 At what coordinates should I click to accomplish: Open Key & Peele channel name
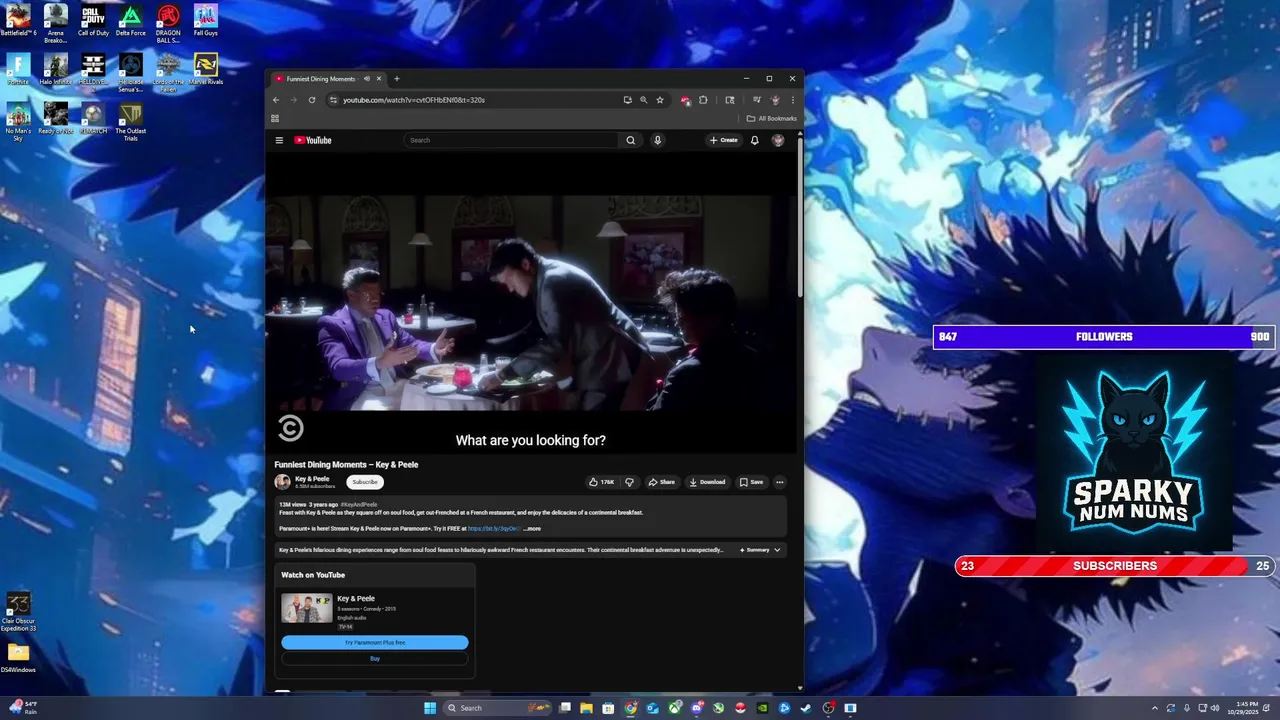[312, 479]
